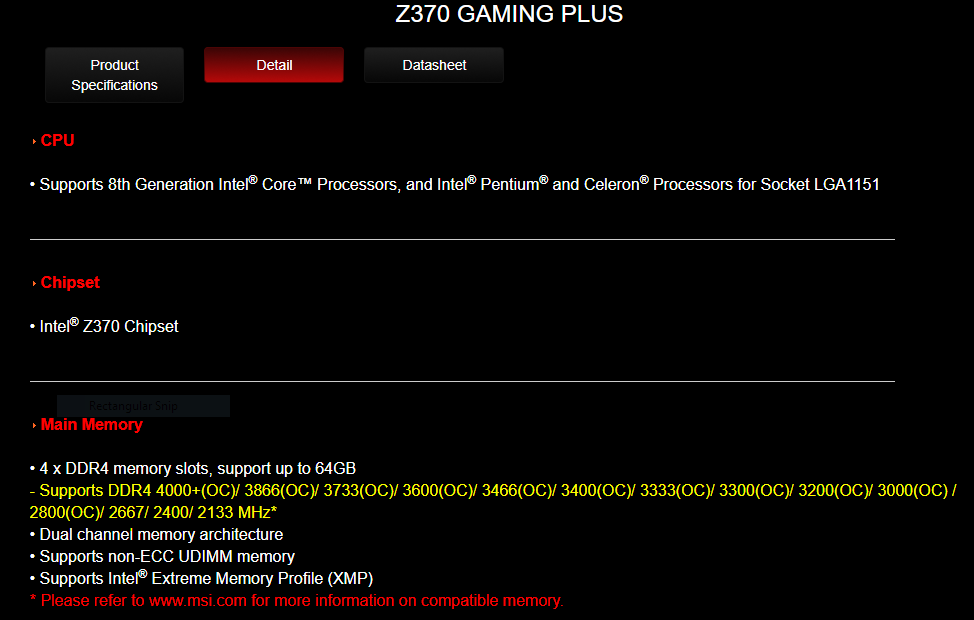Click the arrow icon beside Chipset heading
The width and height of the screenshot is (974, 620).
34,284
